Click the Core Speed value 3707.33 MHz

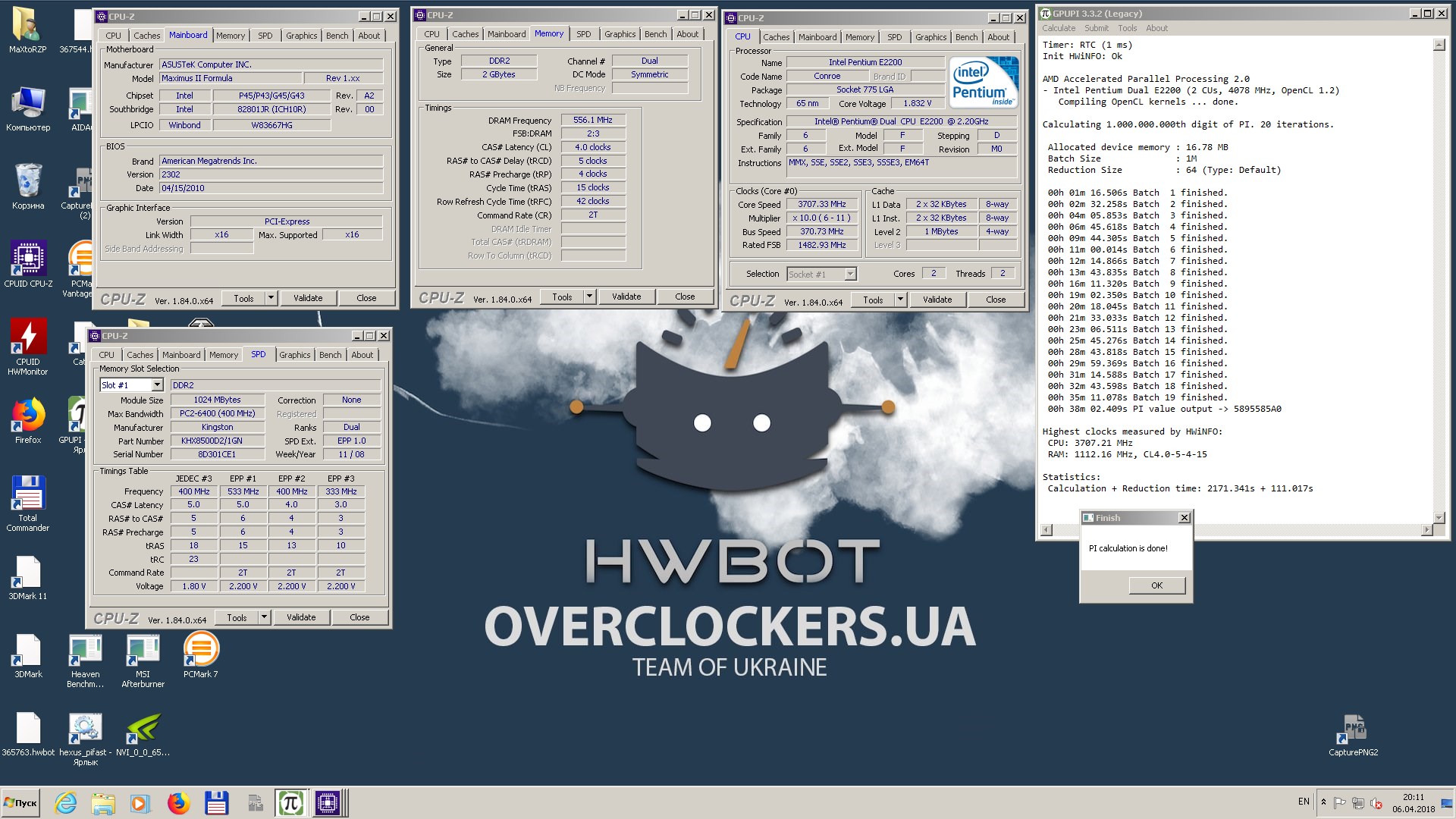821,204
